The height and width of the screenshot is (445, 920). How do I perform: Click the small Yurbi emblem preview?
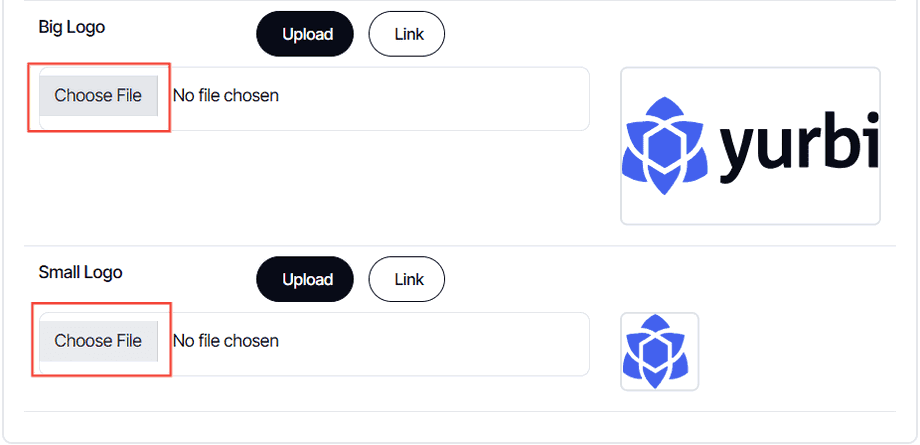[x=659, y=351]
